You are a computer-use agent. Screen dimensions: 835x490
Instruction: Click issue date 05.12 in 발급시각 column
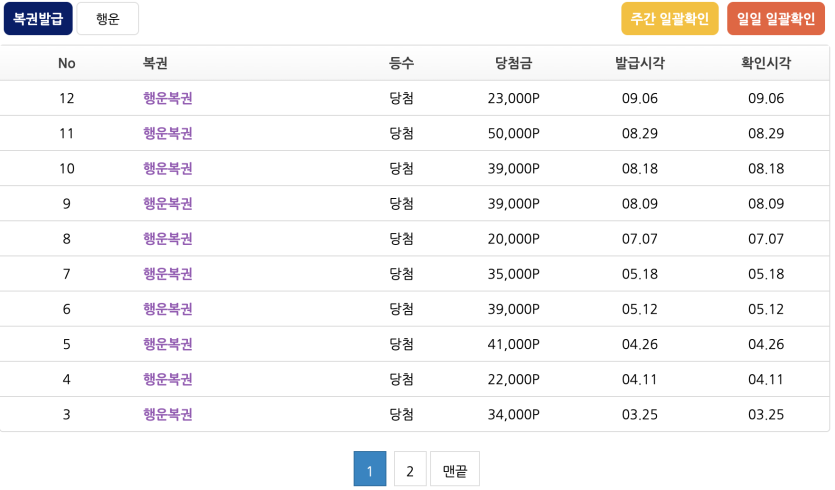(640, 309)
